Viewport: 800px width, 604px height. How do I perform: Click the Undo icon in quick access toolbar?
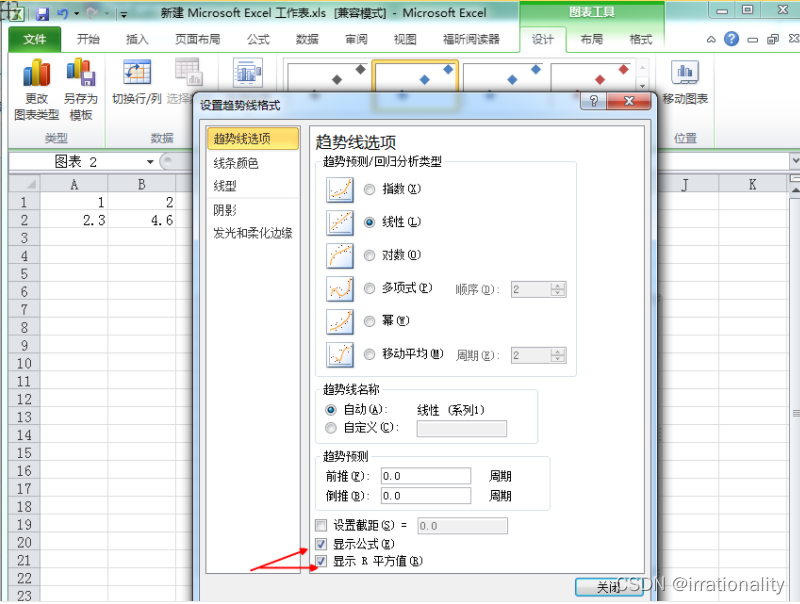pyautogui.click(x=62, y=14)
